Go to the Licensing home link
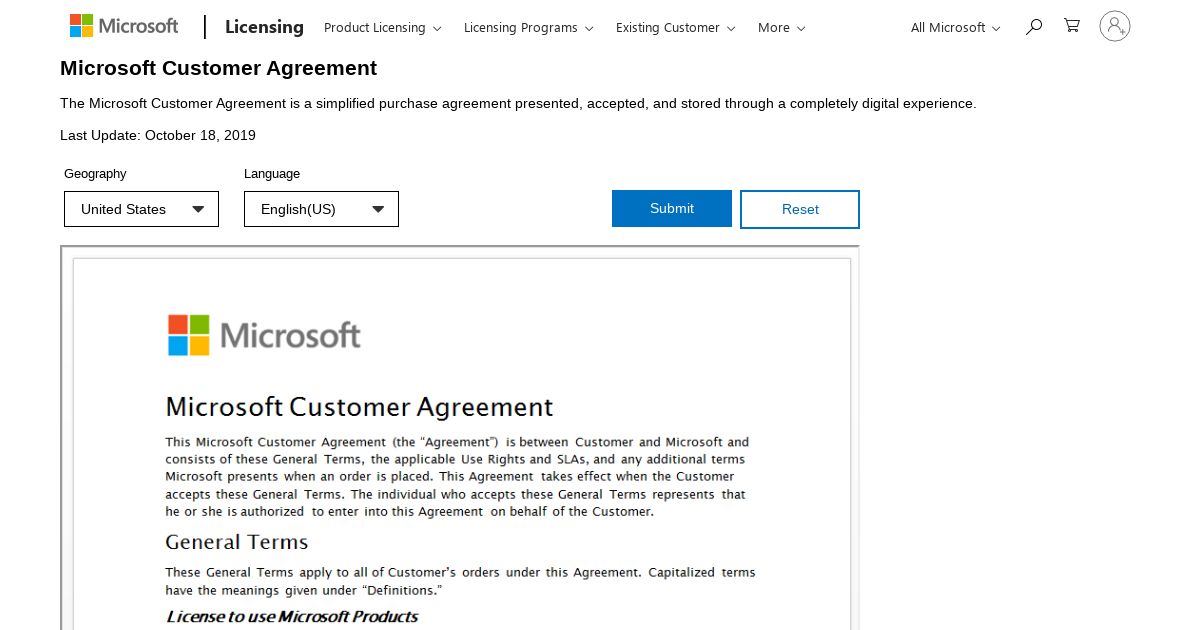 [x=264, y=27]
